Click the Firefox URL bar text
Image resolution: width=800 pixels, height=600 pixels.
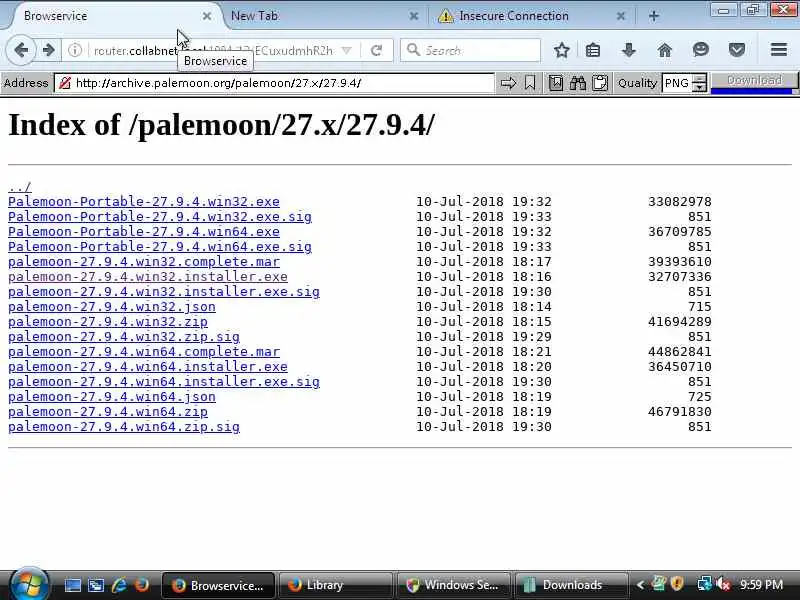213,50
